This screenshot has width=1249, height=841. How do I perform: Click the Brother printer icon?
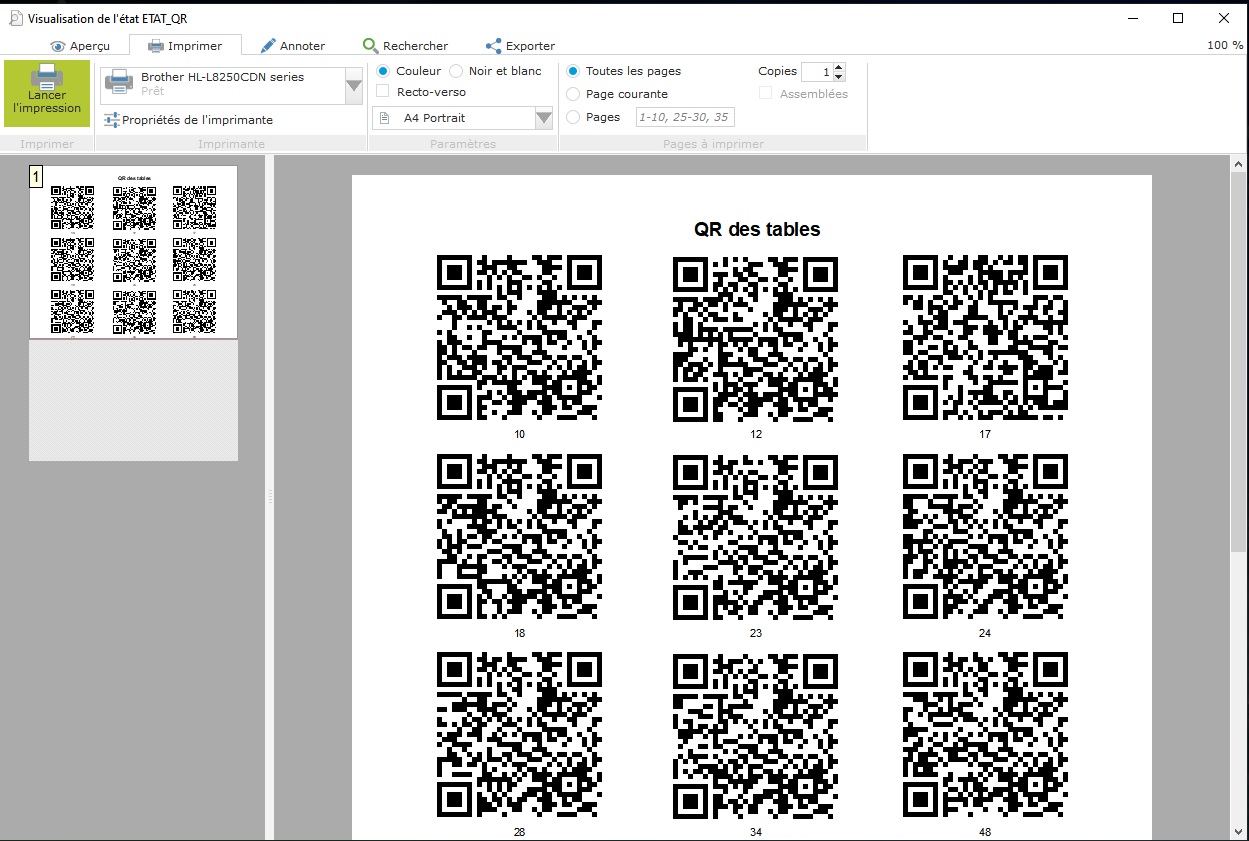pos(119,82)
